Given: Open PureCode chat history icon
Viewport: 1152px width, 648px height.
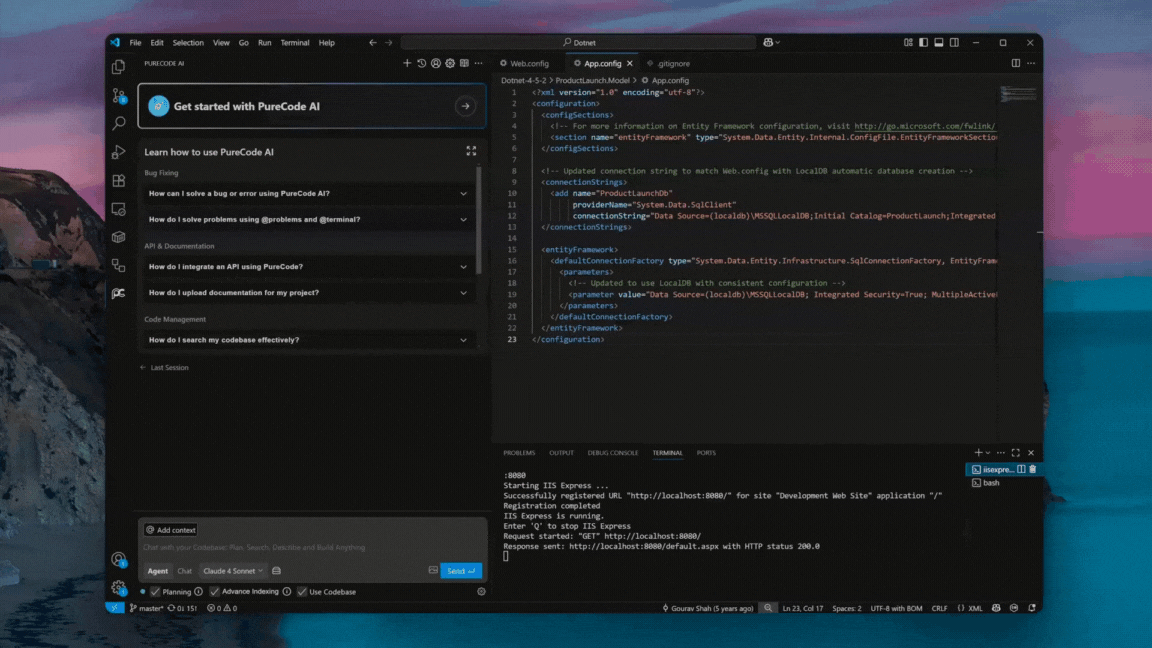Looking at the screenshot, I should pyautogui.click(x=421, y=63).
